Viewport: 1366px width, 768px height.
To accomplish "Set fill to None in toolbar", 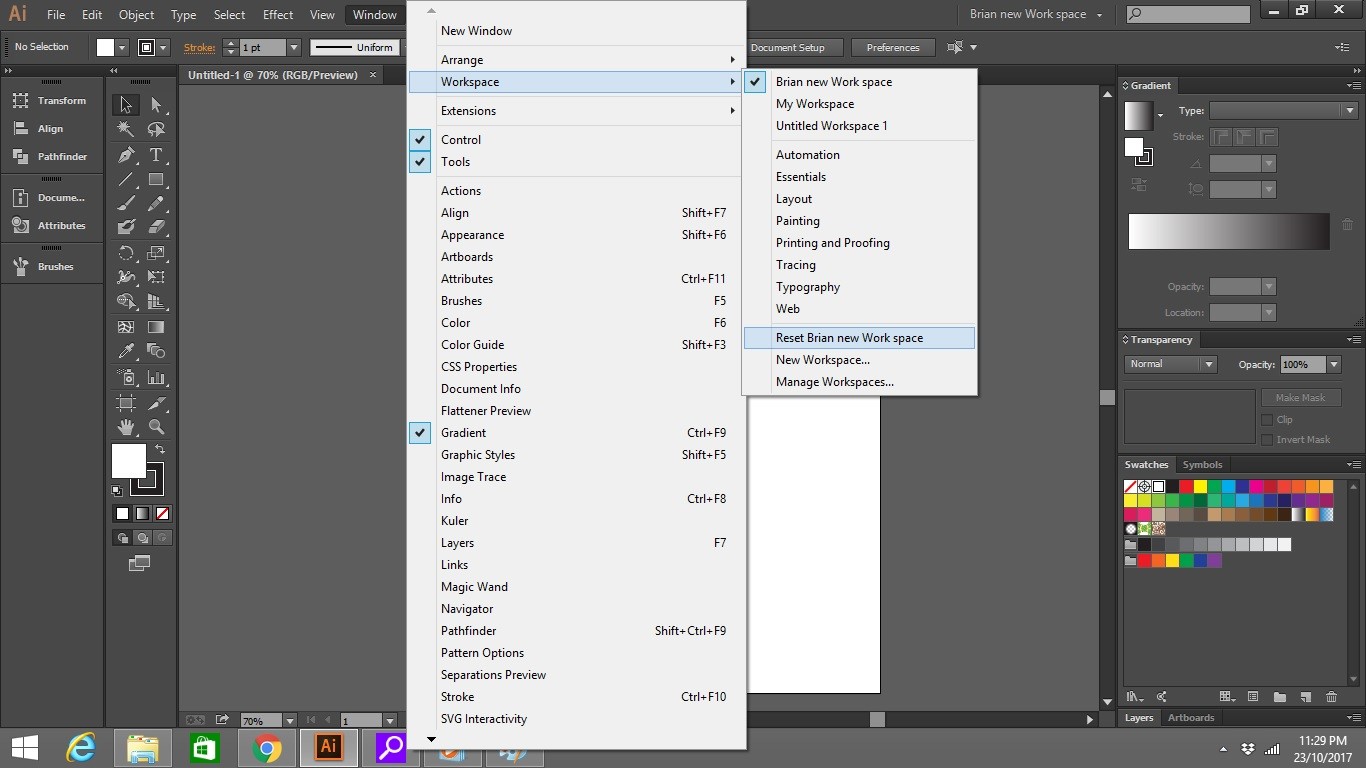I will [x=162, y=513].
